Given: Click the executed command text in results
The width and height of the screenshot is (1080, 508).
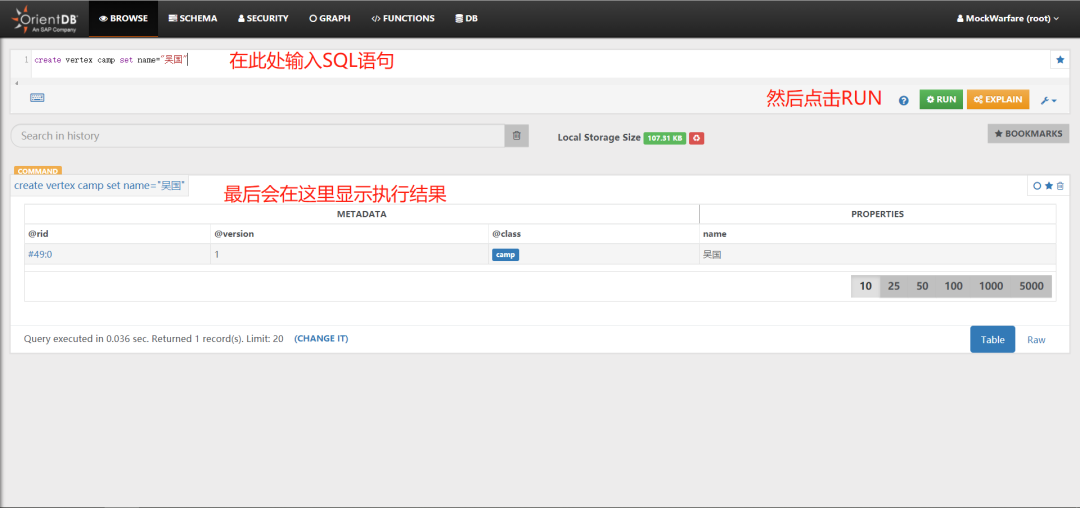Looking at the screenshot, I should click(100, 185).
